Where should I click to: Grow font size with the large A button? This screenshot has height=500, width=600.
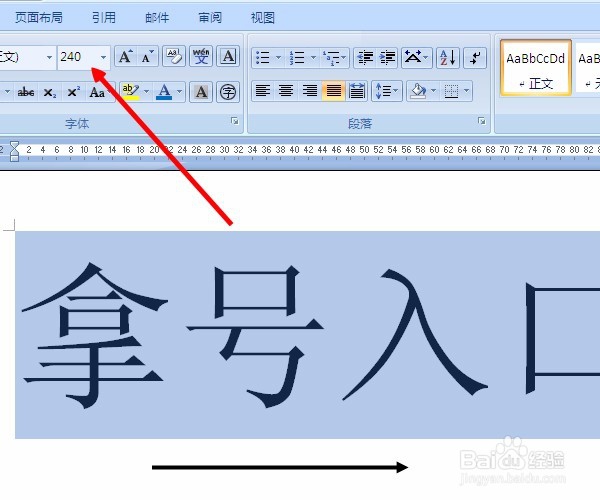tap(126, 57)
